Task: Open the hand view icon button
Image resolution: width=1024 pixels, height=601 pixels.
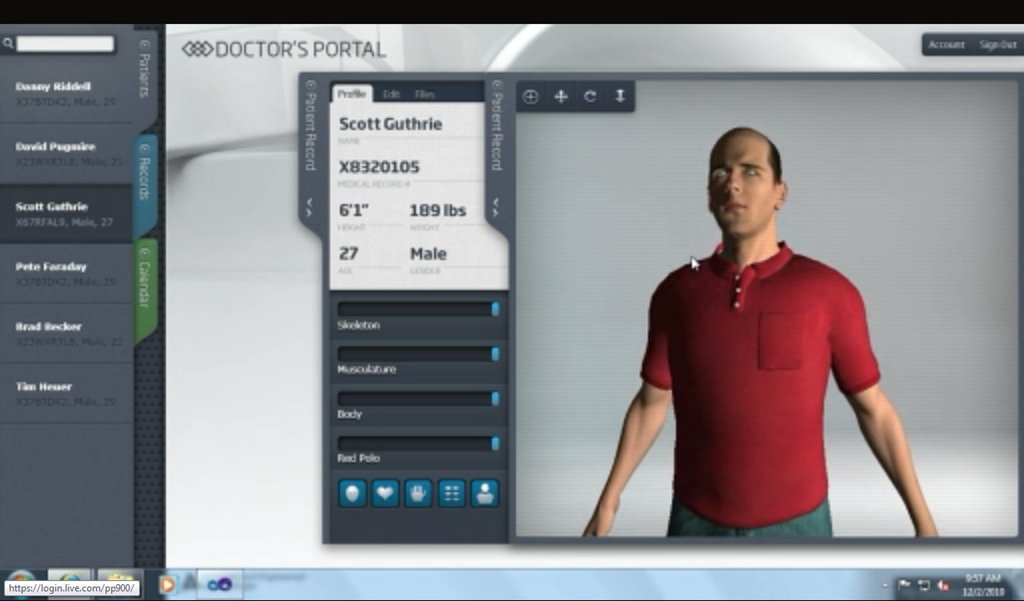Action: [x=418, y=493]
